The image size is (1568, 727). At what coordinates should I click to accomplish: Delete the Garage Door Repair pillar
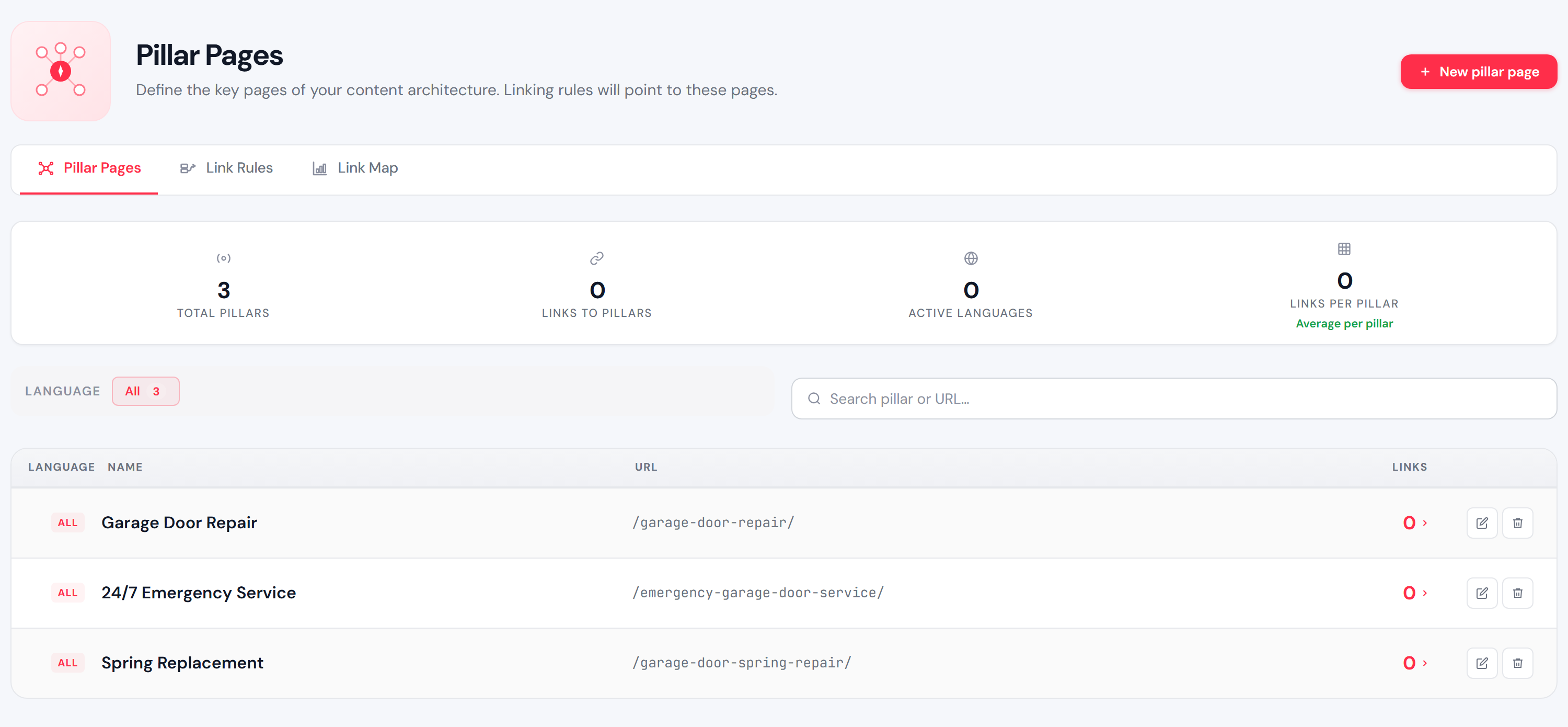tap(1517, 523)
